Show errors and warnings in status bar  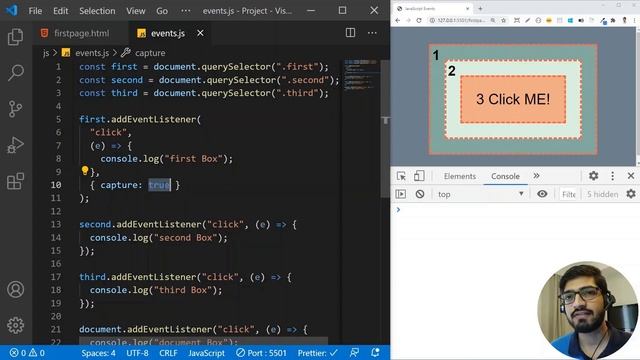pyautogui.click(x=27, y=353)
